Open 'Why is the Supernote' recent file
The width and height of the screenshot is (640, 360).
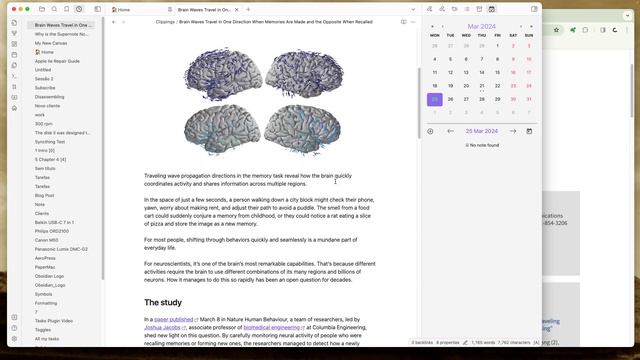(x=61, y=34)
